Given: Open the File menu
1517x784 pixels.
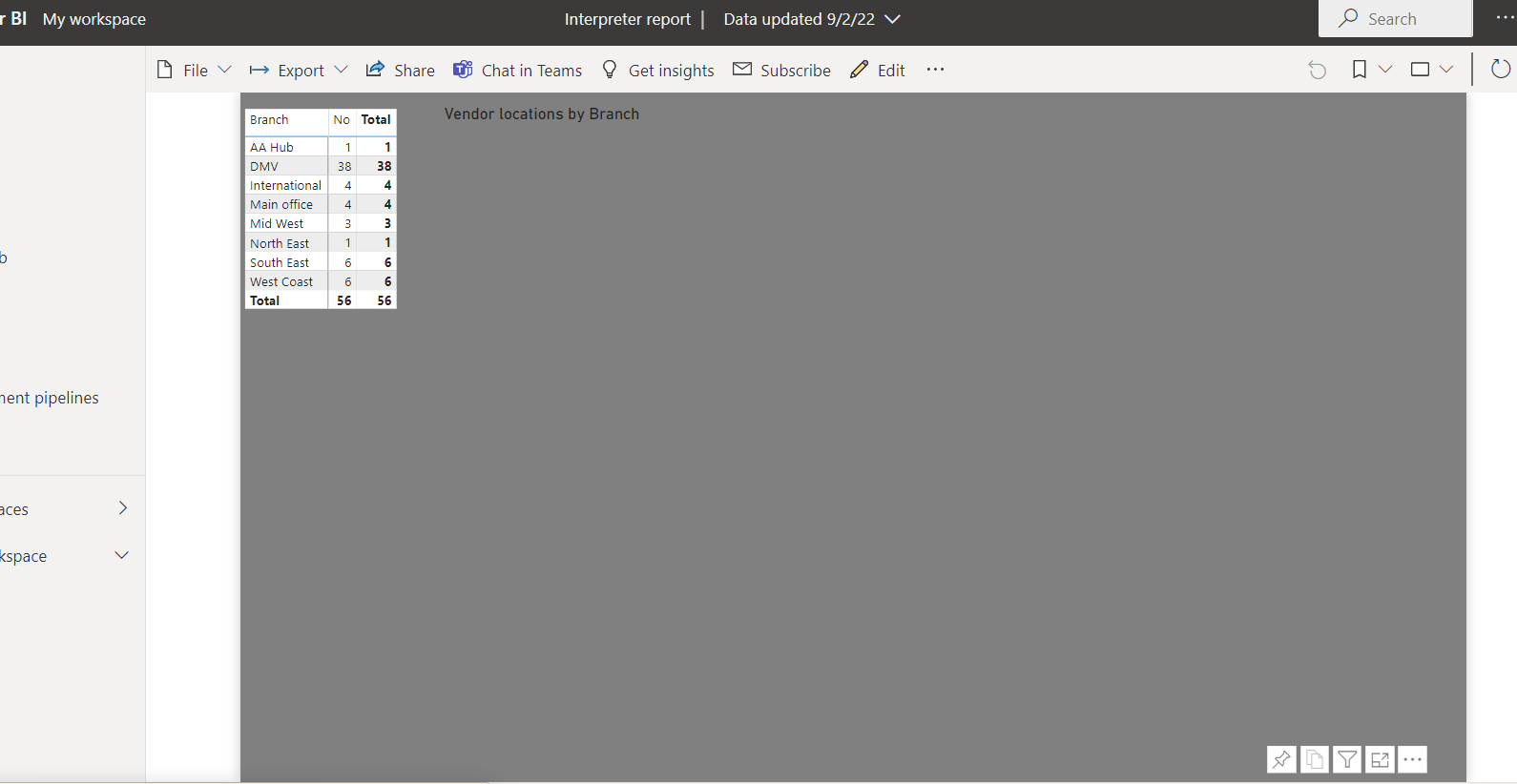Looking at the screenshot, I should point(194,70).
